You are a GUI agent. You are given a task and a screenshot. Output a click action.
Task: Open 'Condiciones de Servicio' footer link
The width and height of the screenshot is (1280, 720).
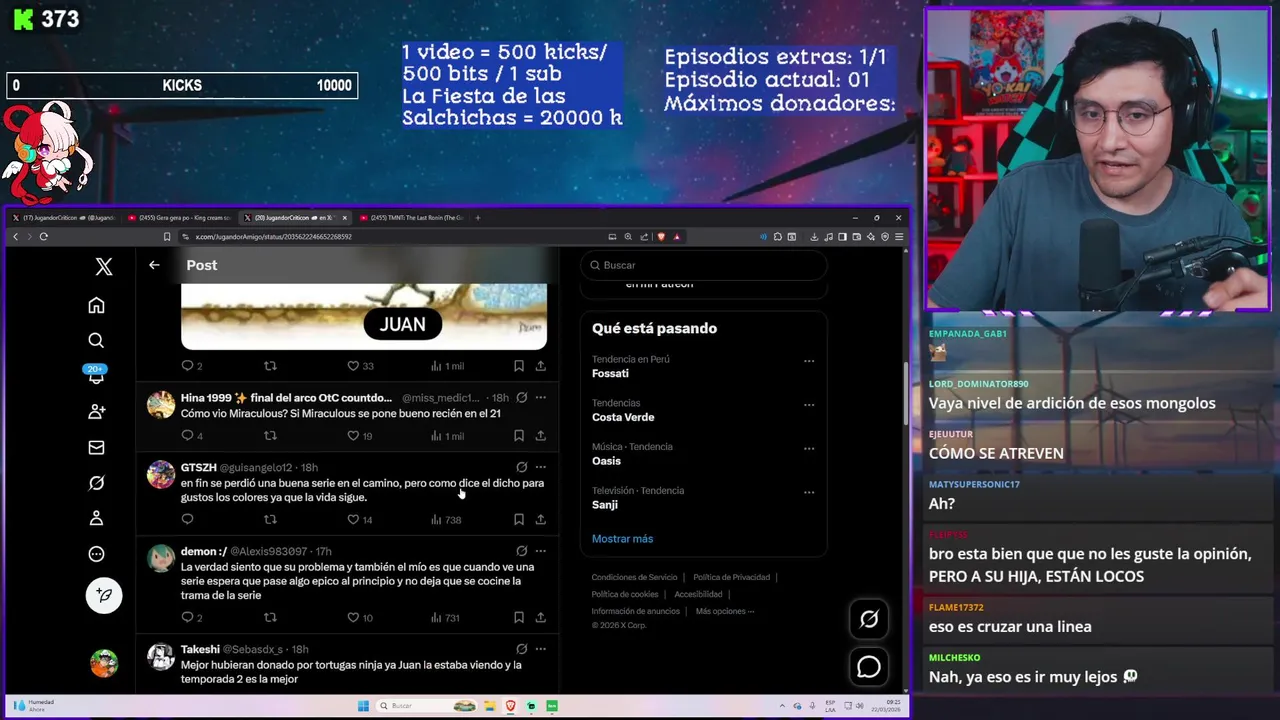click(634, 577)
